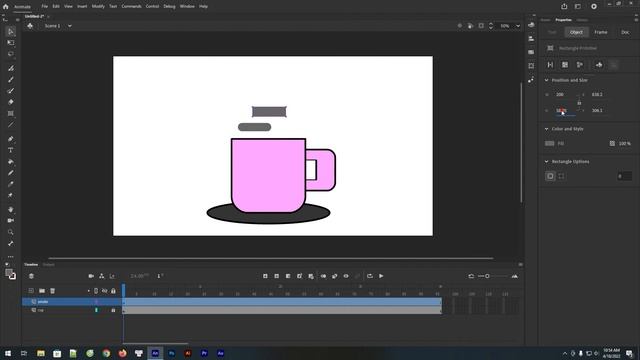Image resolution: width=640 pixels, height=360 pixels.
Task: Go to Animate home screen
Action: [5, 7]
